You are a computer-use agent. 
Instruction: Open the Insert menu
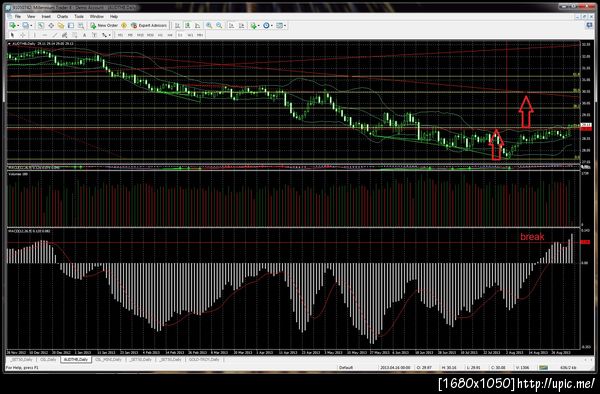tap(46, 16)
